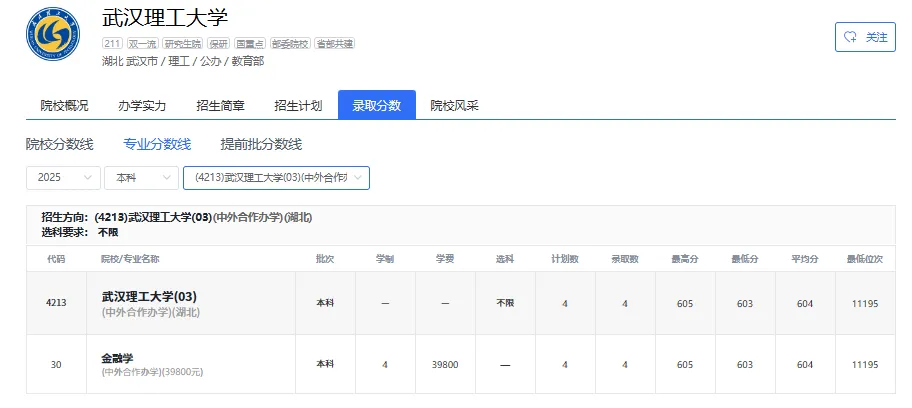This screenshot has width=912, height=408.
Task: Click the 省部共建 tag
Action: 334,44
